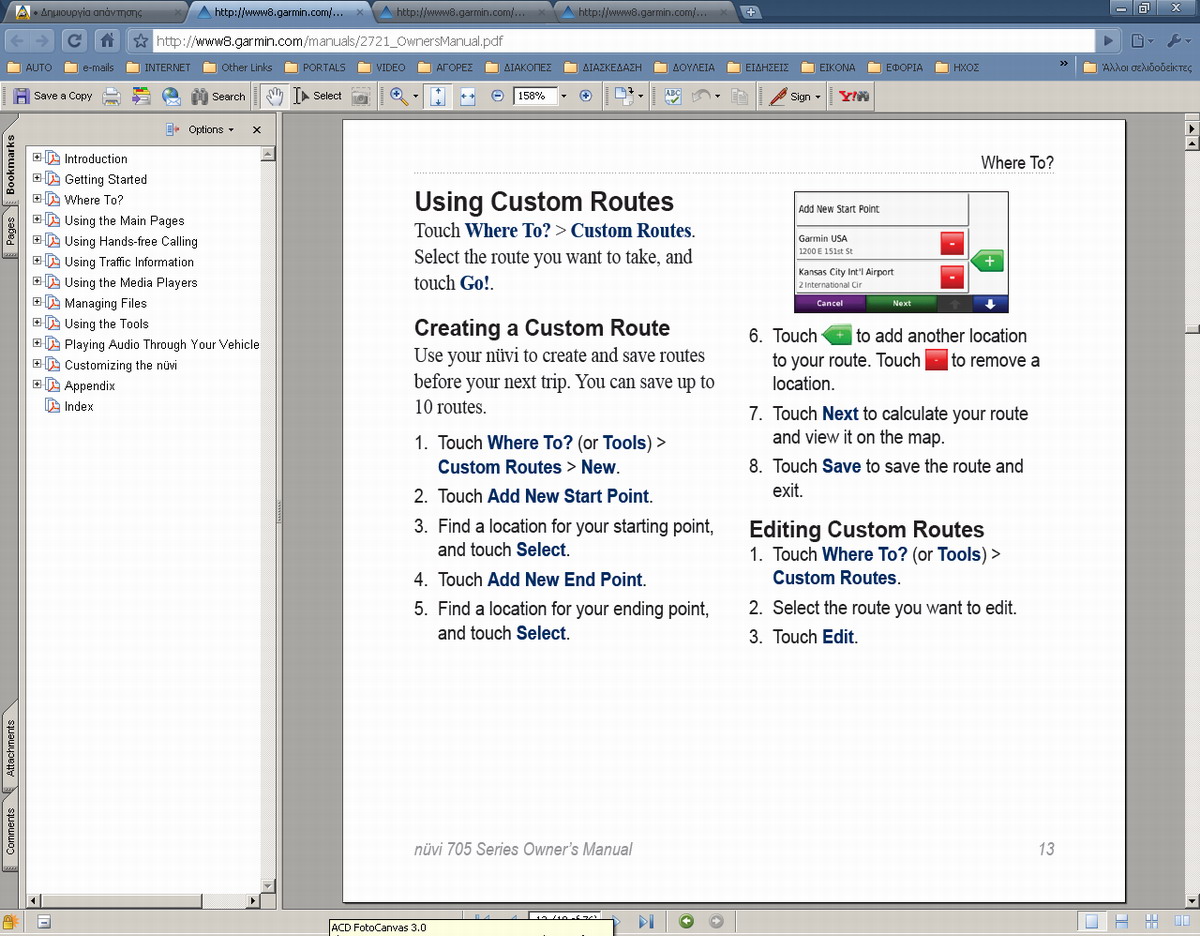Screen dimensions: 1200x936
Task: Switch to the first Δημιουργία απάντησης tab
Action: click(94, 12)
